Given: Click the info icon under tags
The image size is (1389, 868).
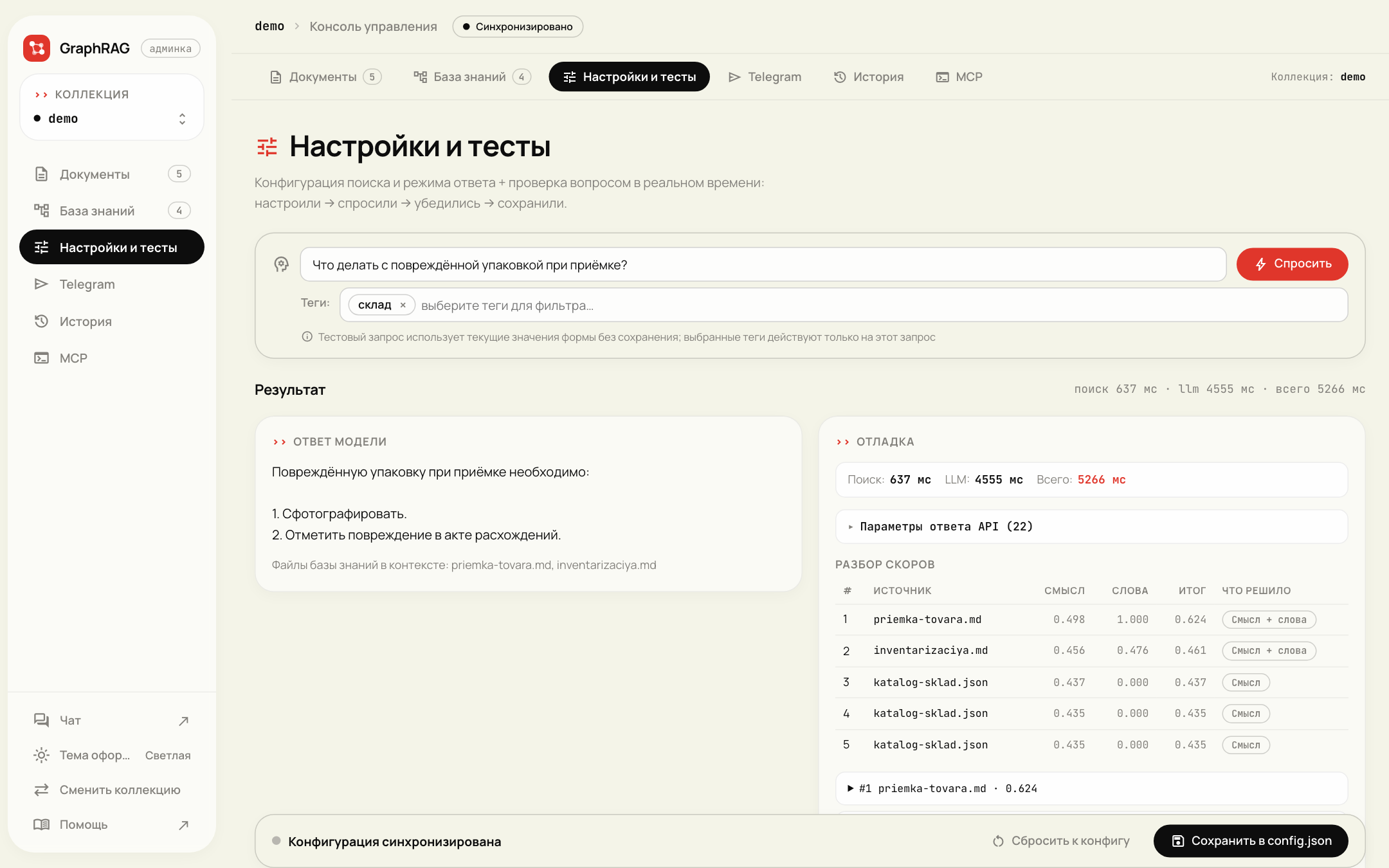Looking at the screenshot, I should [x=307, y=337].
